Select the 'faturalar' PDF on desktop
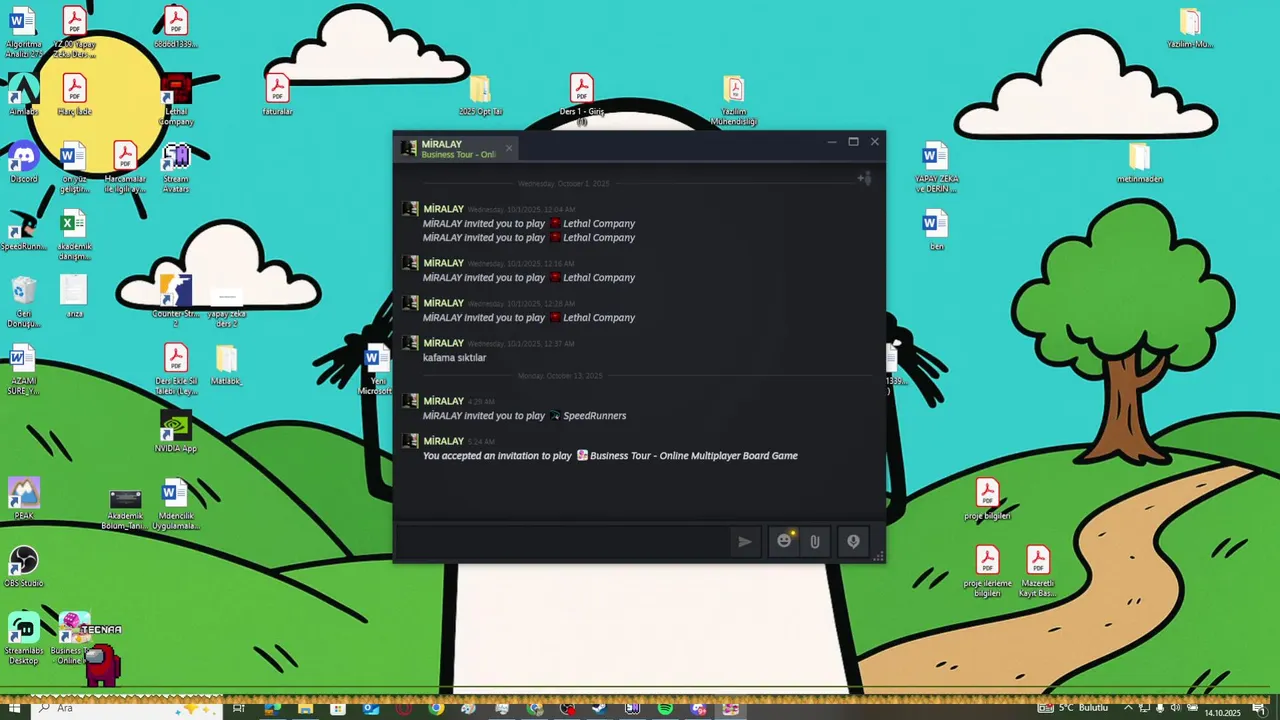 (x=277, y=96)
